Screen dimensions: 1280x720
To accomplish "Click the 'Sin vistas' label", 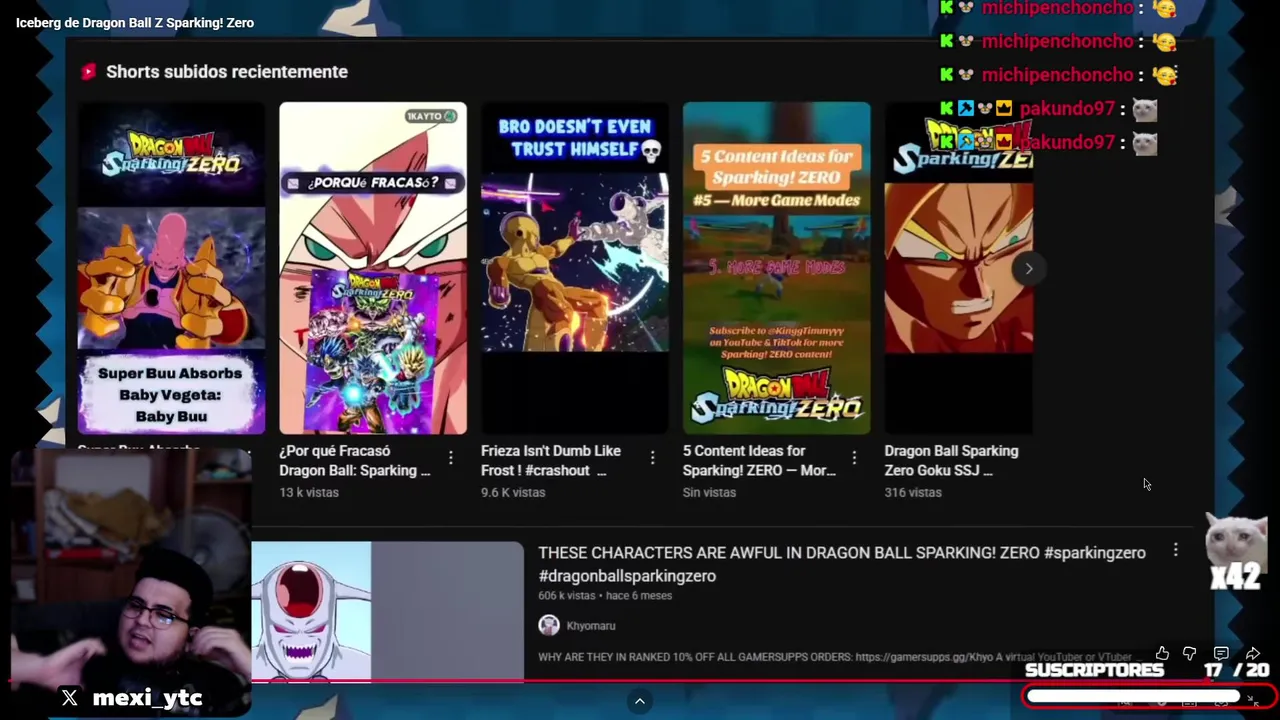I will (x=709, y=492).
